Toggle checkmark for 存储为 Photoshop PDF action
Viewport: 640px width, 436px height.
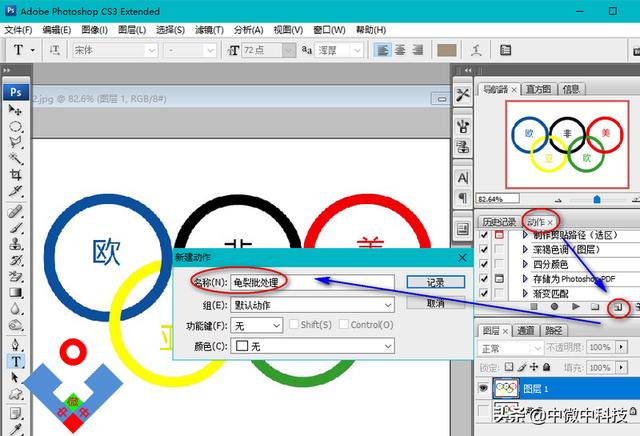(484, 278)
